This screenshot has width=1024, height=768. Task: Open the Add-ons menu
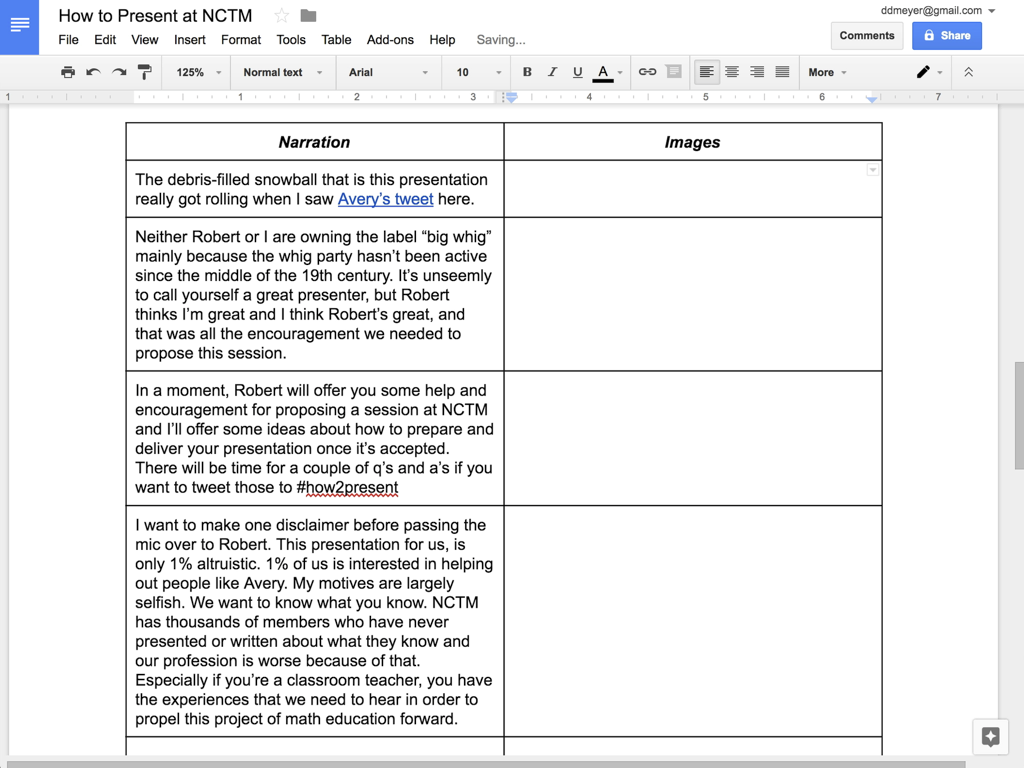coord(390,40)
